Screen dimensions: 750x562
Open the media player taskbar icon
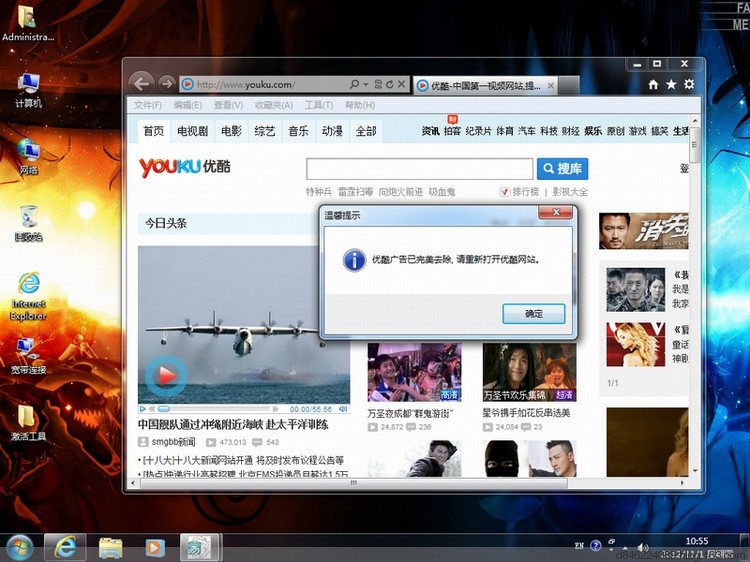click(x=154, y=548)
